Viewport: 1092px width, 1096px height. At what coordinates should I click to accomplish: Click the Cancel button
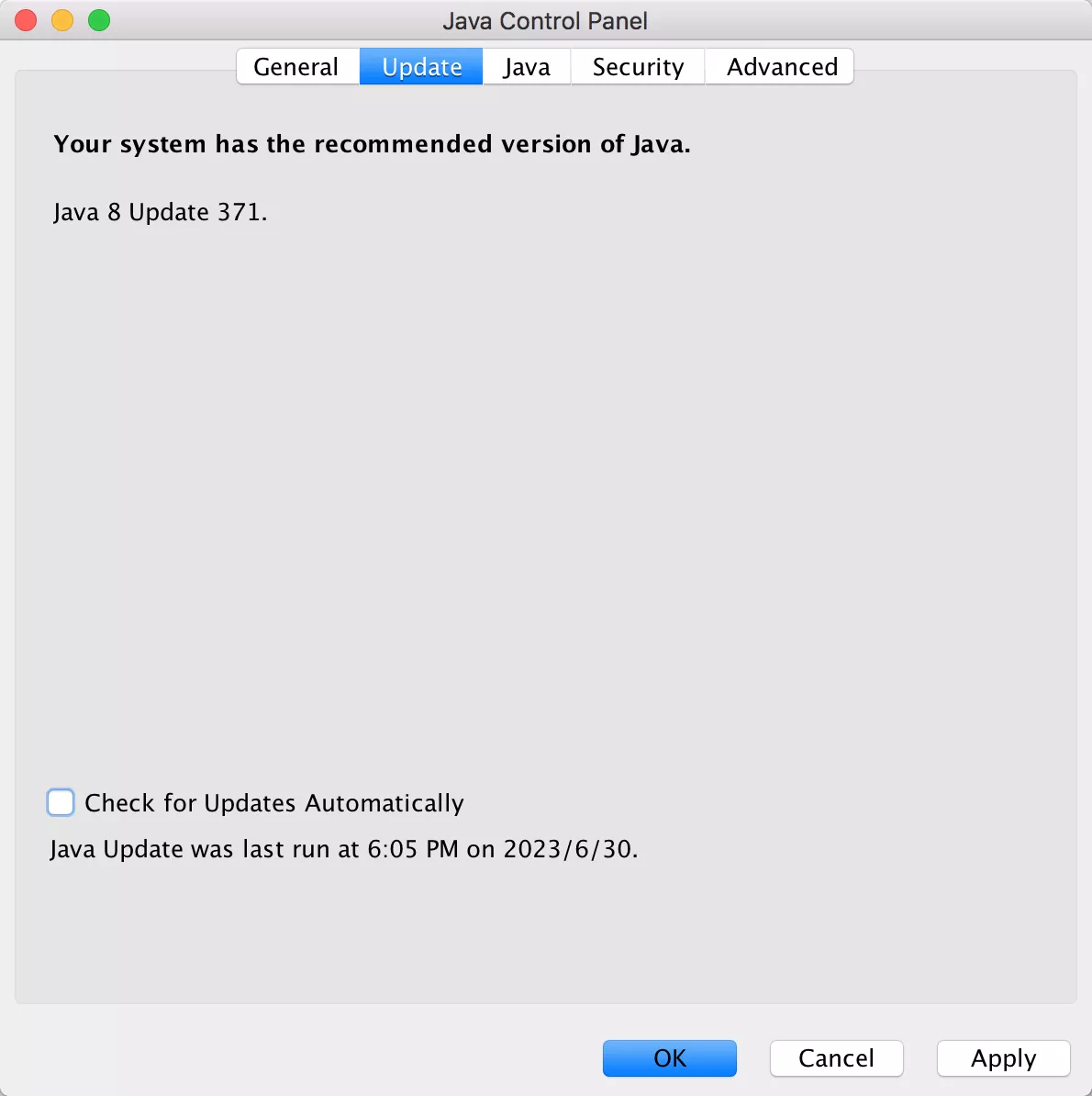836,1058
